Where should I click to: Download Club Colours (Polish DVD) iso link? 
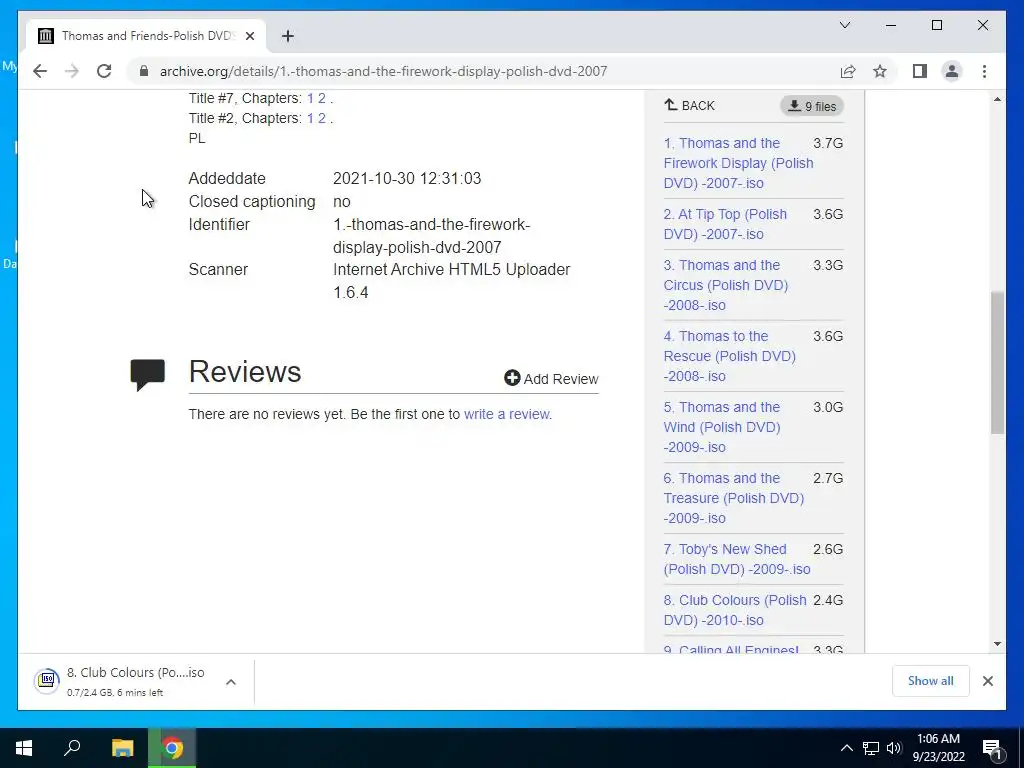(735, 610)
